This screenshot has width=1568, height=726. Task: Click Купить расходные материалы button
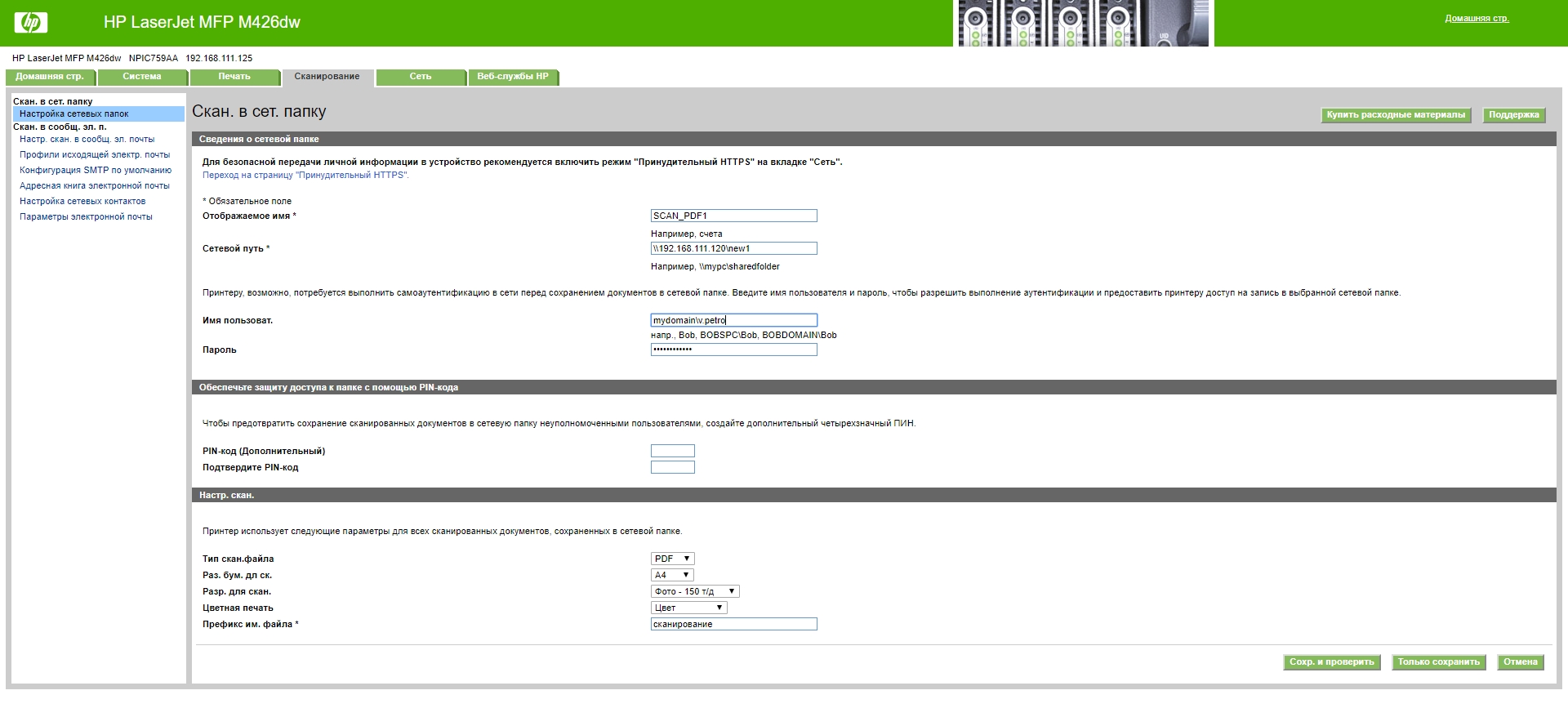[1396, 115]
